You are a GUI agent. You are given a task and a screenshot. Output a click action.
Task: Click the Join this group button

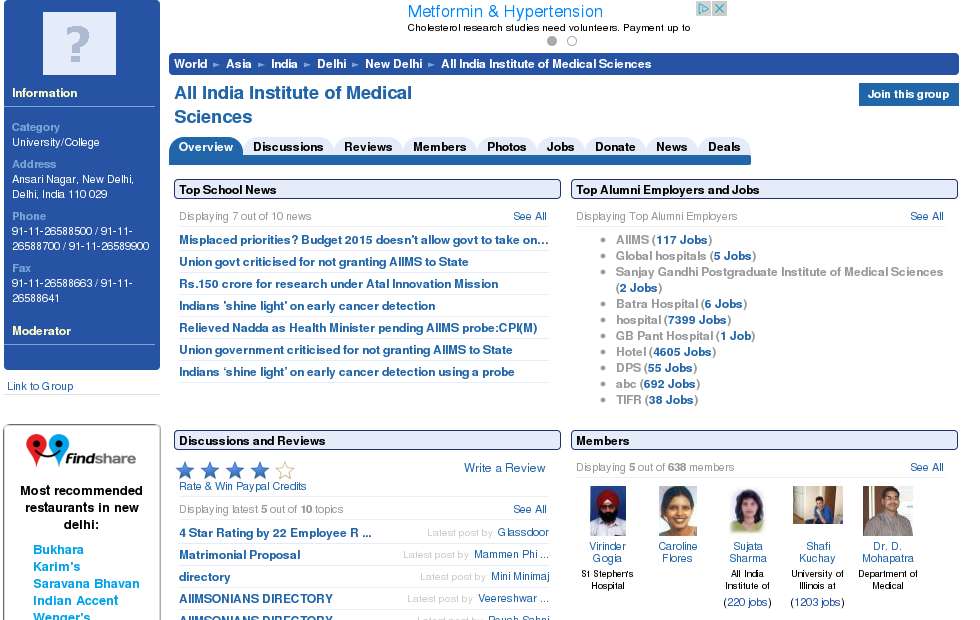(908, 94)
